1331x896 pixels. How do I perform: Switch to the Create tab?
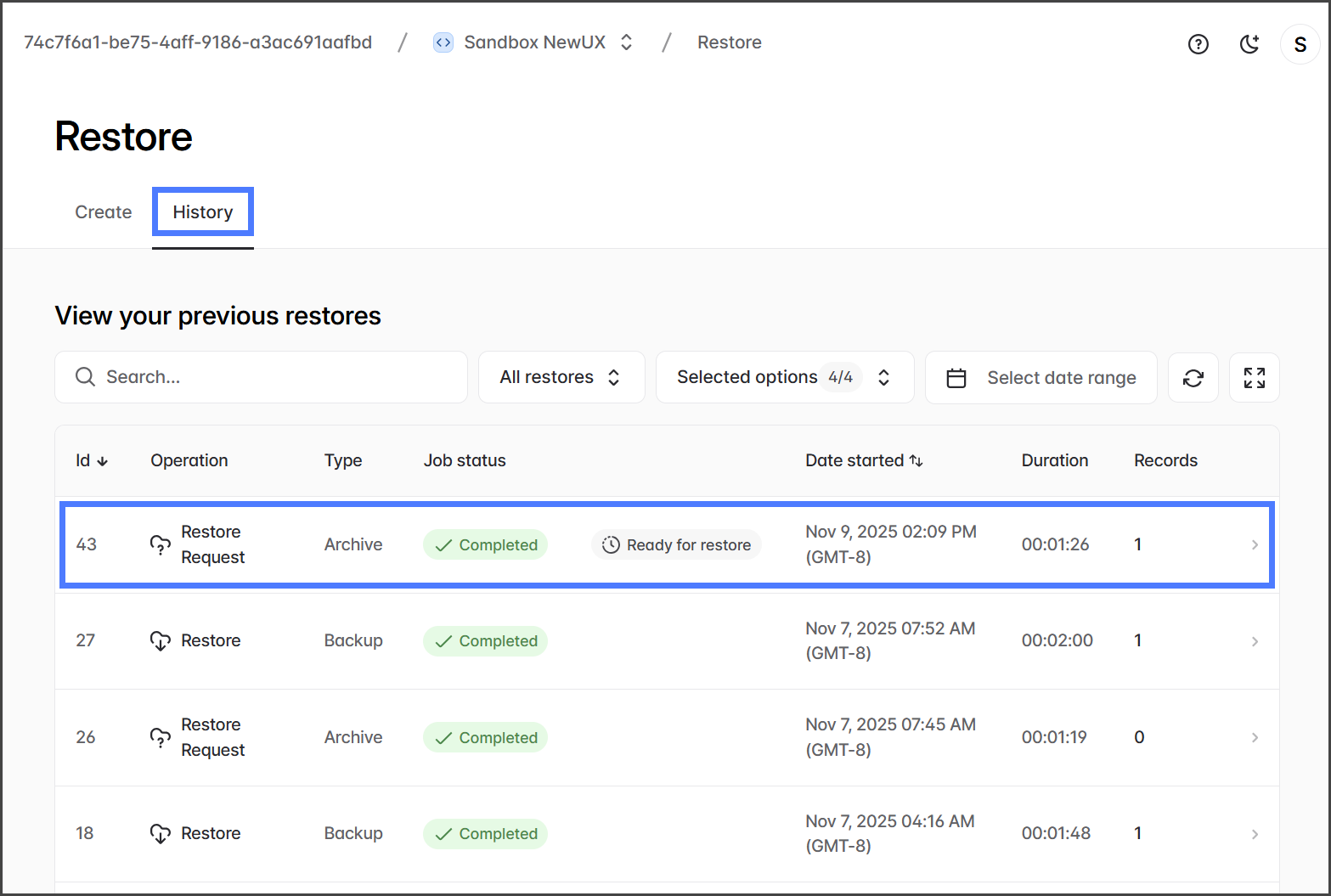(104, 212)
